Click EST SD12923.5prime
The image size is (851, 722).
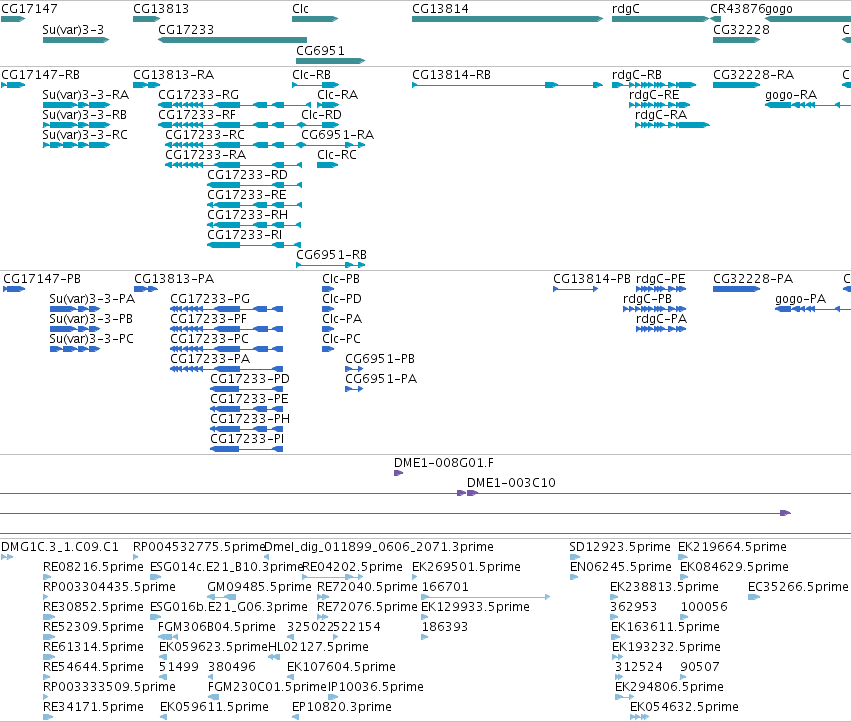coord(575,557)
